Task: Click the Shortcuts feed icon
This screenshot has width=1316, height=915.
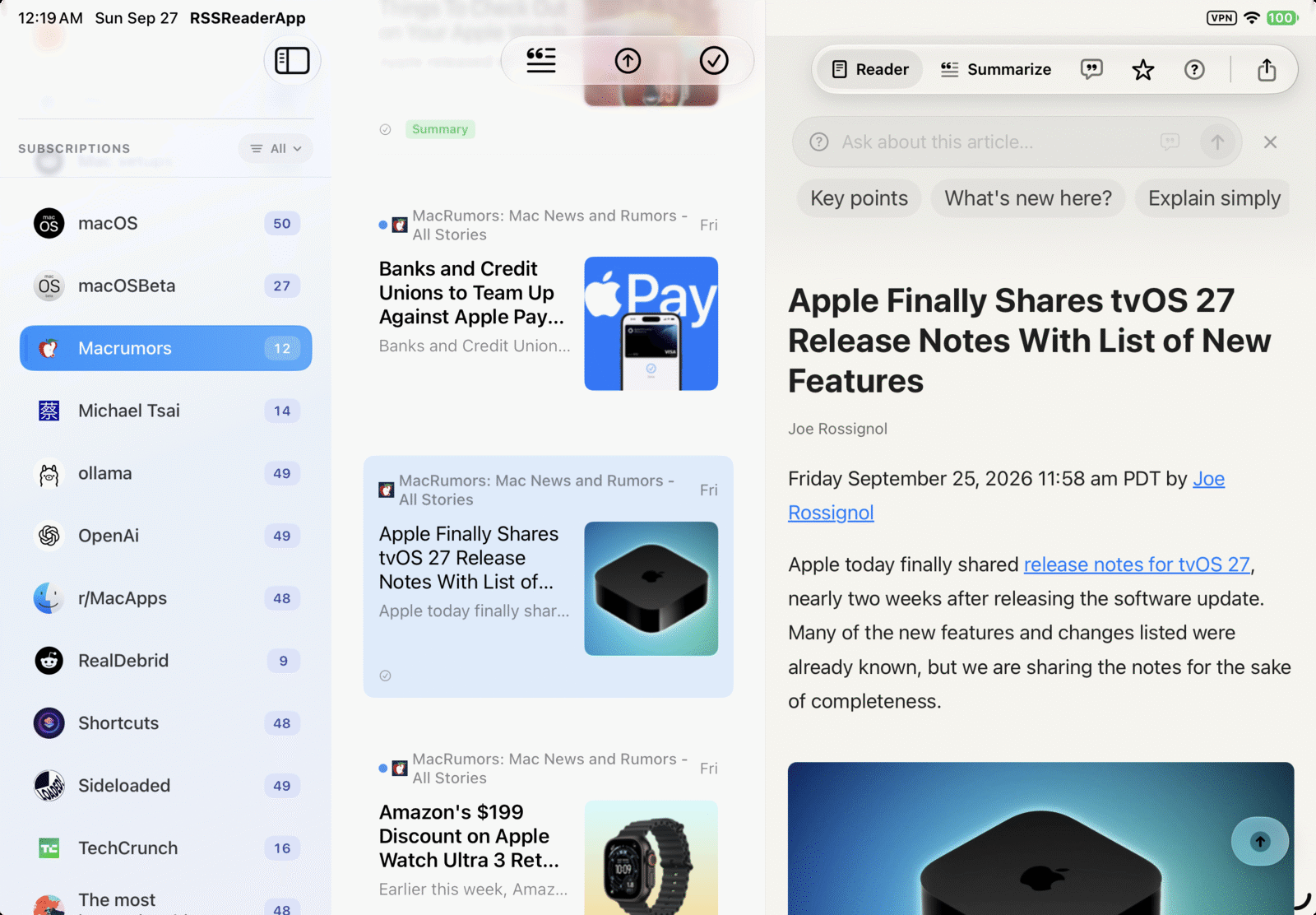Action: click(x=49, y=723)
